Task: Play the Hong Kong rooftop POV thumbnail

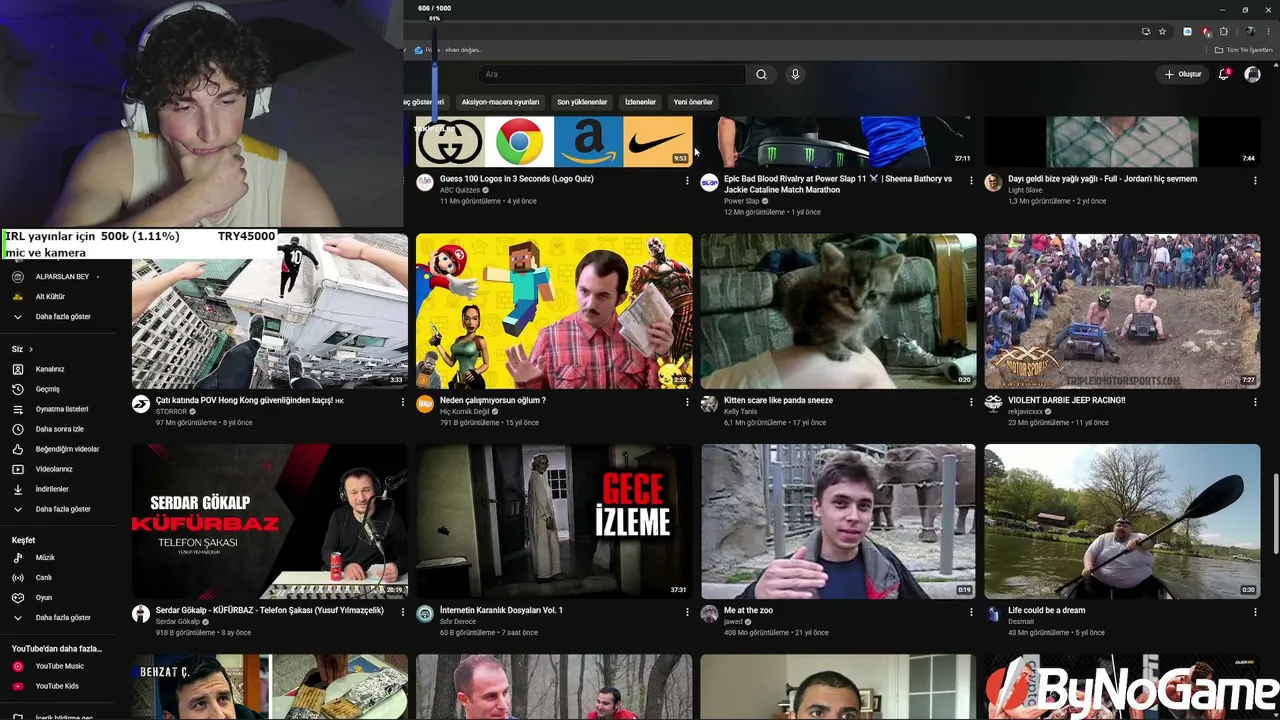Action: pyautogui.click(x=270, y=311)
